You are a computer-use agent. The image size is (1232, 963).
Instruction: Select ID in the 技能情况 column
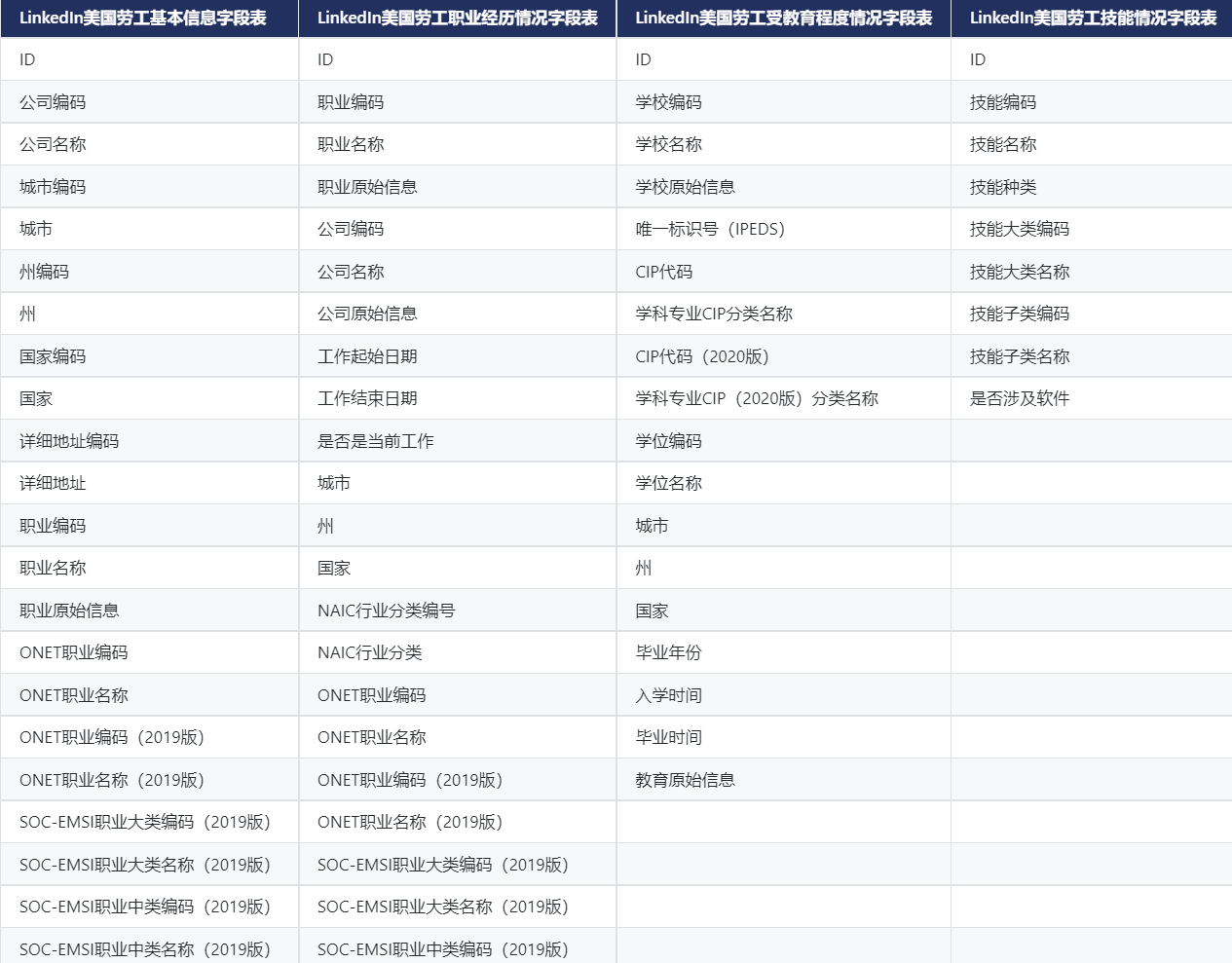coord(1092,59)
